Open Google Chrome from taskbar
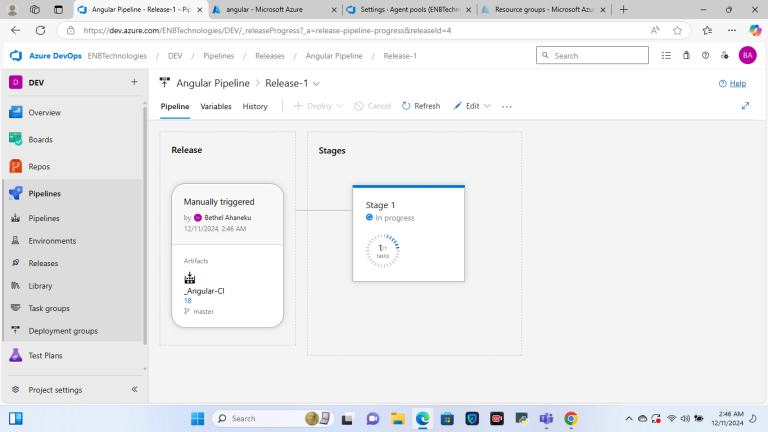768x432 pixels. point(571,419)
